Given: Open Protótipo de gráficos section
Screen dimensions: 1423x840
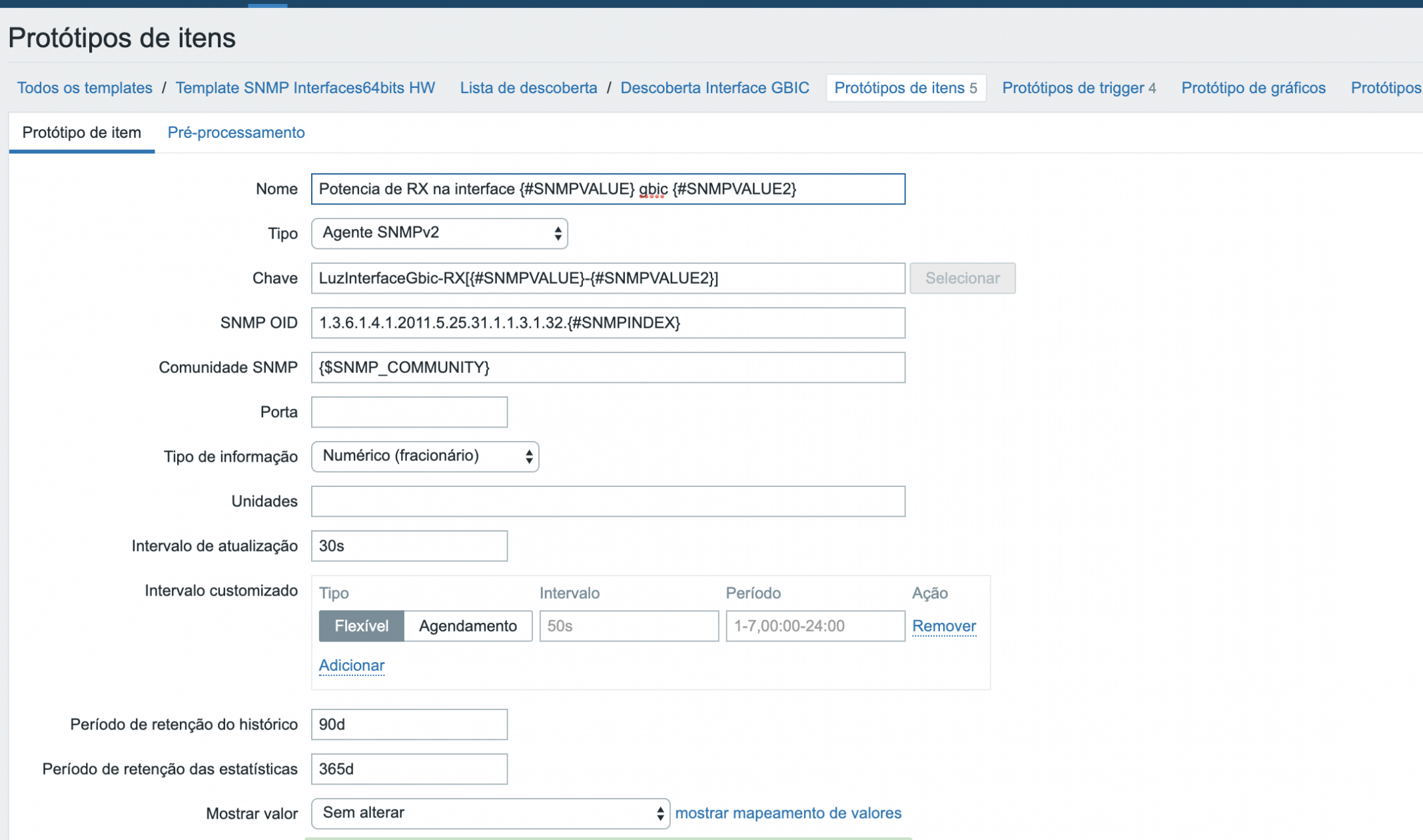Looking at the screenshot, I should (1252, 88).
